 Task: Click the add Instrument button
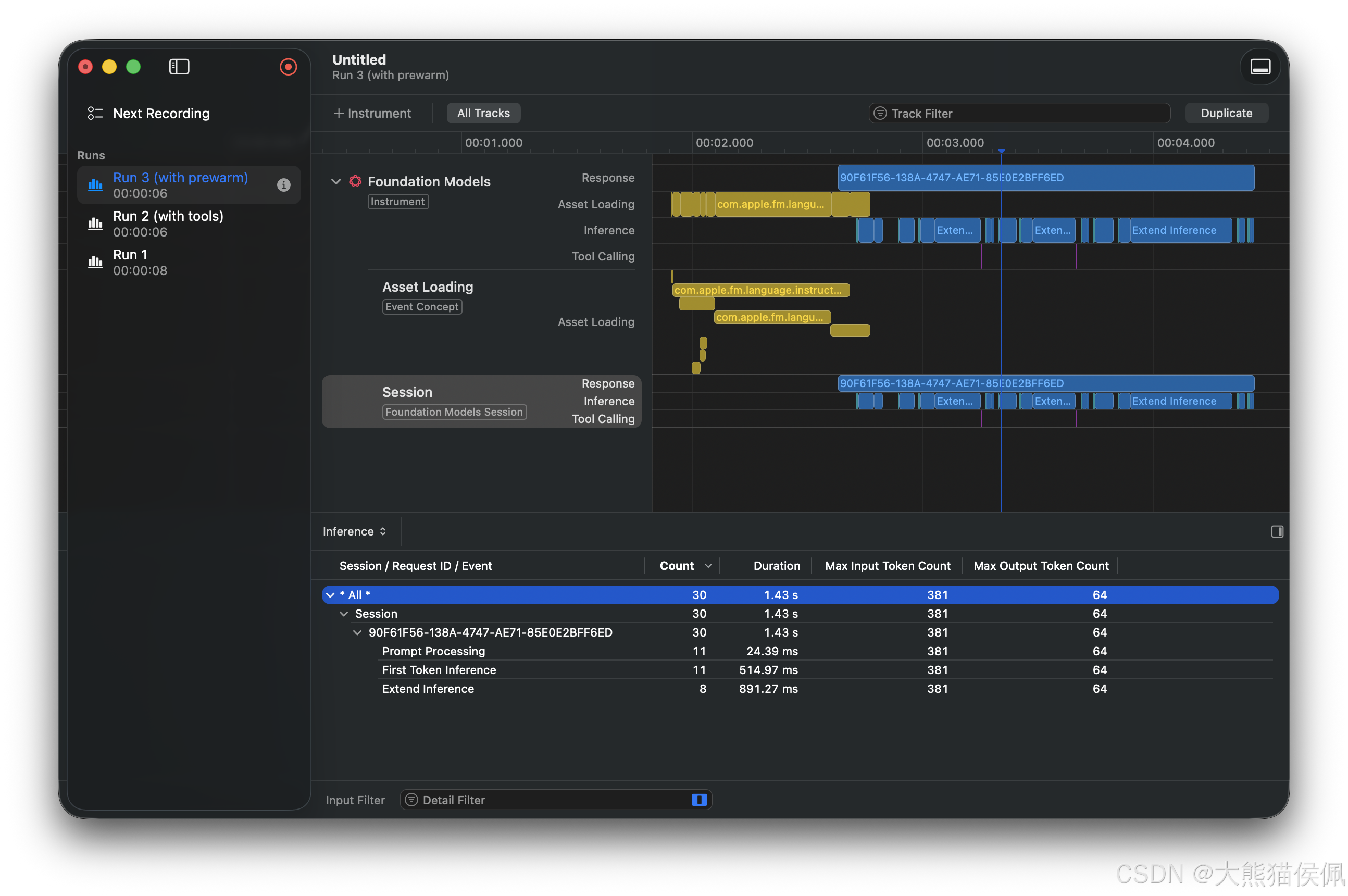pos(372,113)
